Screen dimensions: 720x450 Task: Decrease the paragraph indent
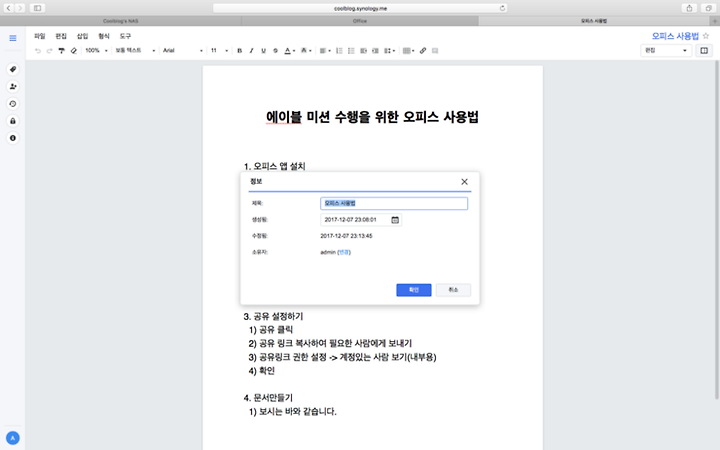pos(363,51)
